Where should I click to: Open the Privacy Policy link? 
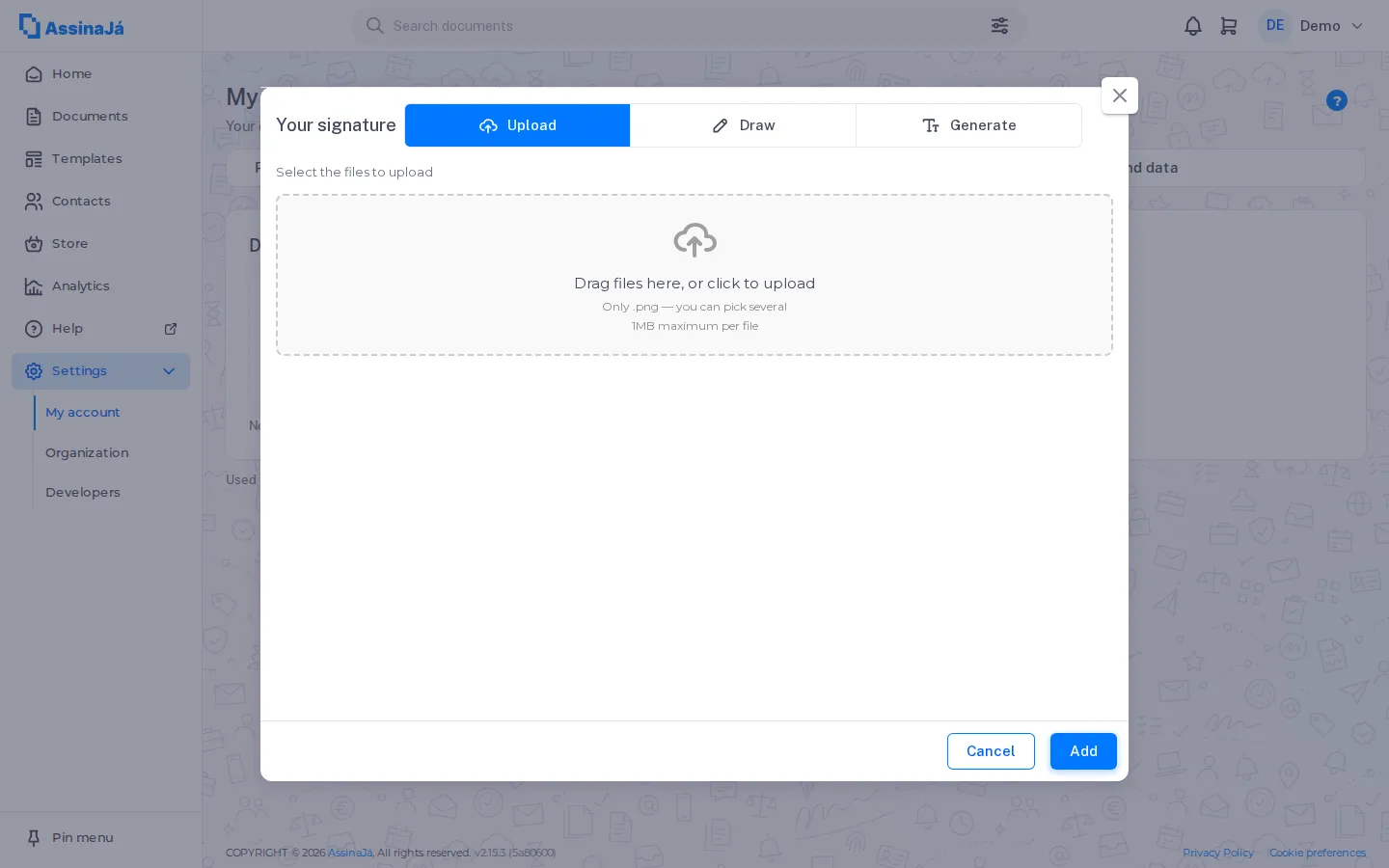click(x=1218, y=853)
